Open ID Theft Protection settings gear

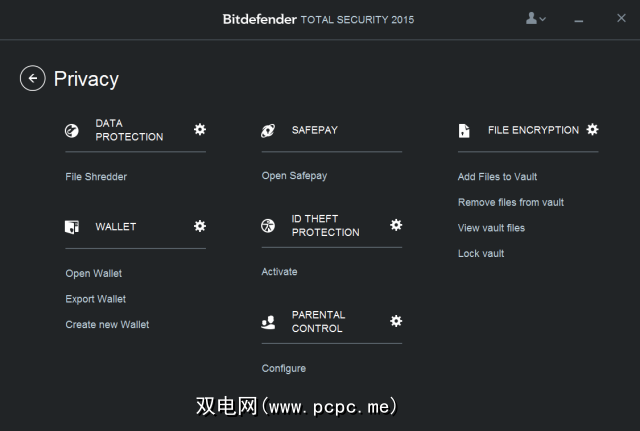coord(396,225)
